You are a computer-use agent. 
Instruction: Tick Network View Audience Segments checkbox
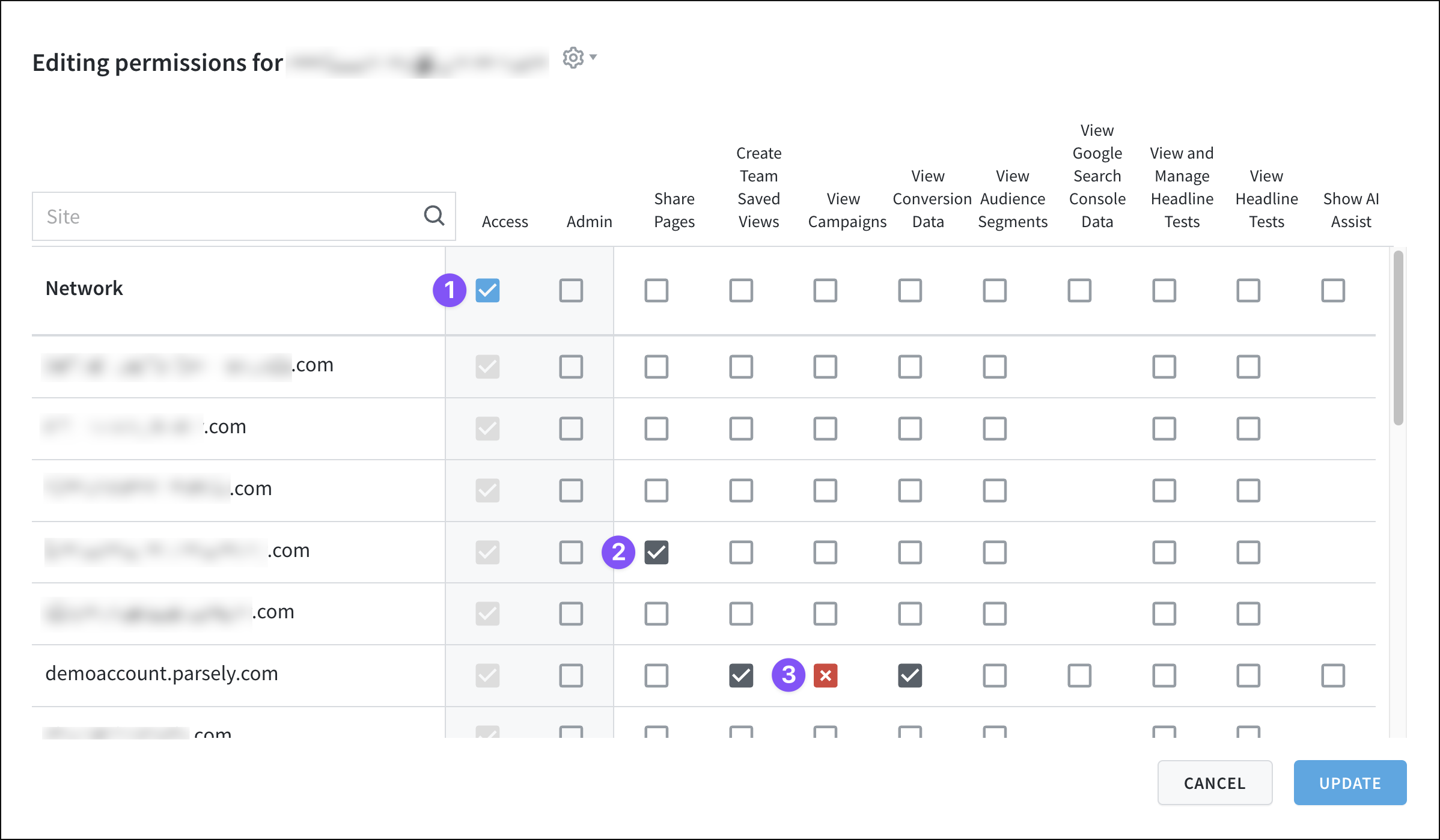(995, 290)
